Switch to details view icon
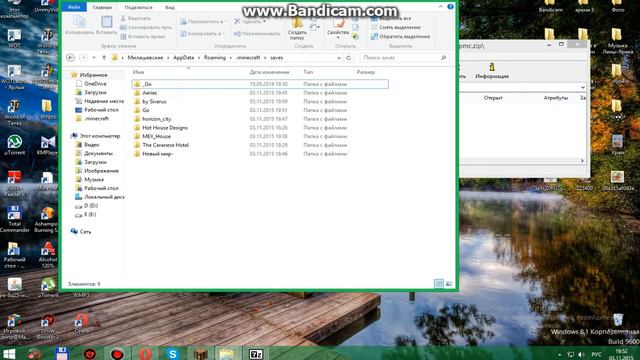Viewport: 640px width, 360px height. tap(438, 284)
